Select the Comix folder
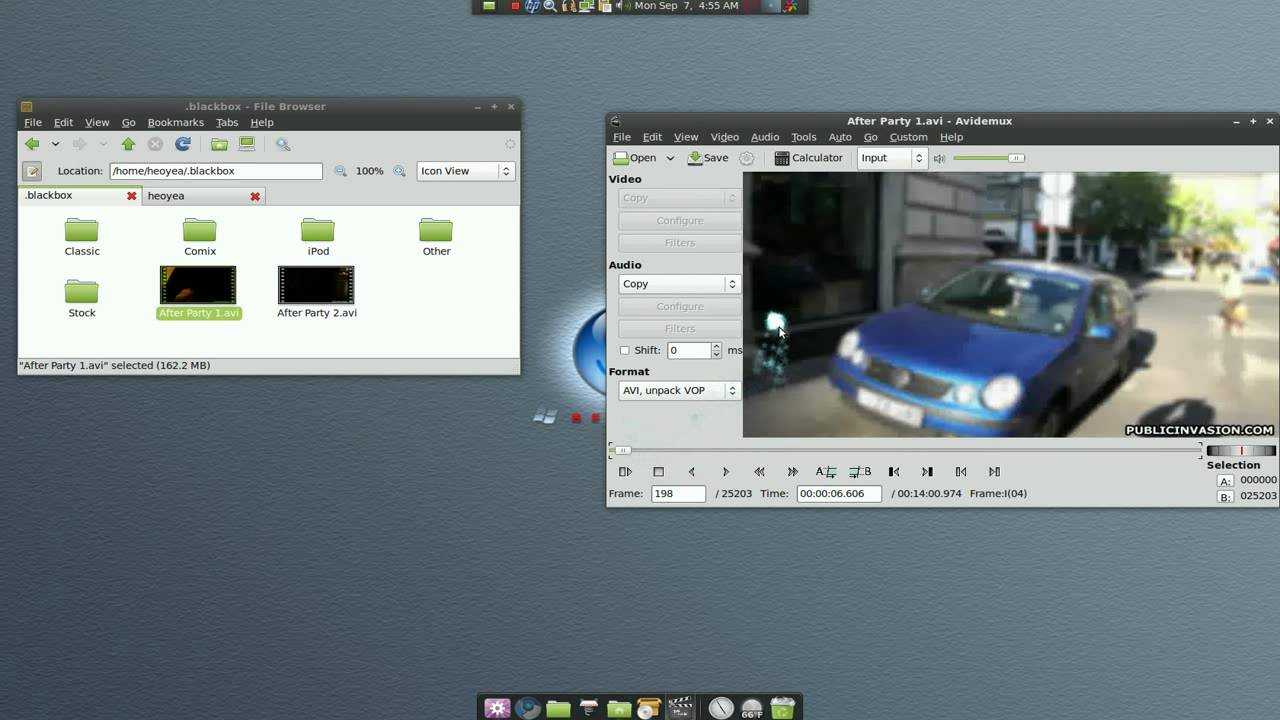 tap(200, 238)
